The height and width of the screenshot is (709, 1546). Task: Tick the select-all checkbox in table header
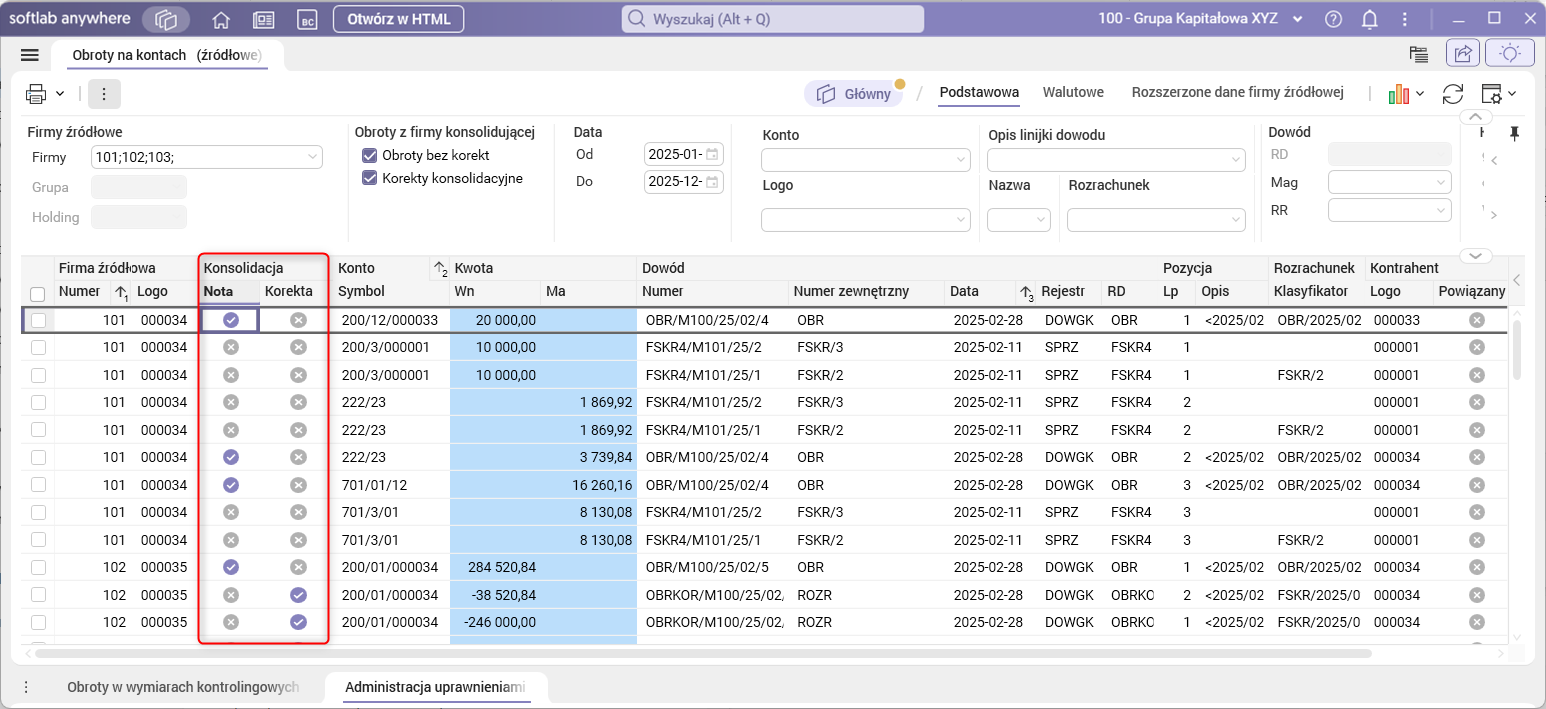[x=38, y=293]
